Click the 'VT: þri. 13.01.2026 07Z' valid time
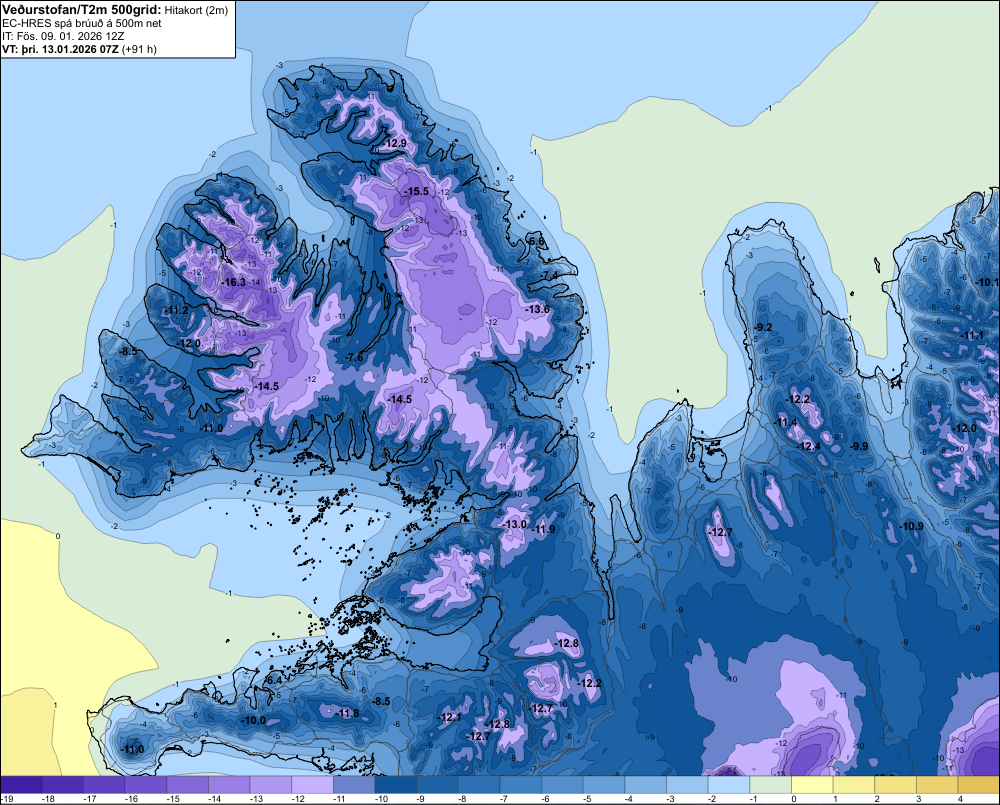Image resolution: width=1000 pixels, height=805 pixels. [x=60, y=49]
